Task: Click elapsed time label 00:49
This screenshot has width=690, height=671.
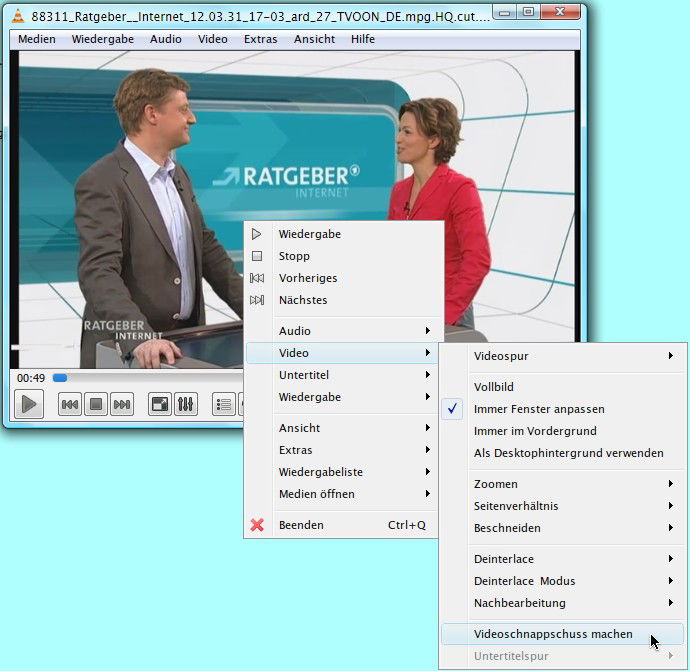Action: (x=31, y=378)
